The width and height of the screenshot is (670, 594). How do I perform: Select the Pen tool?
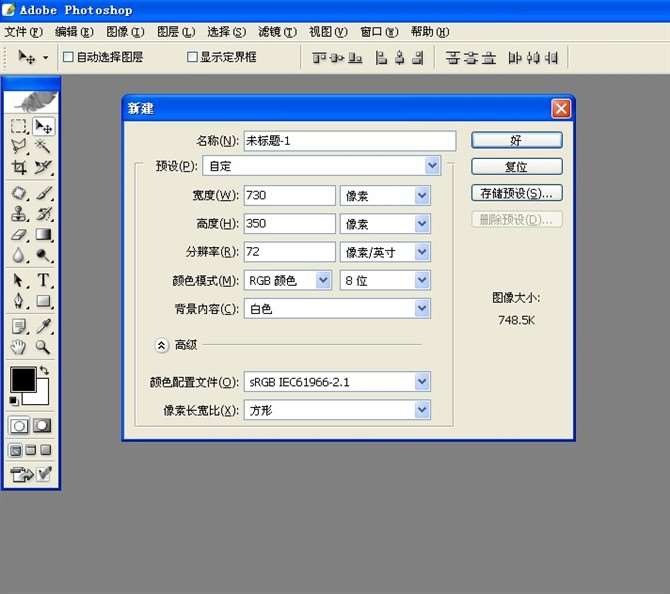18,301
